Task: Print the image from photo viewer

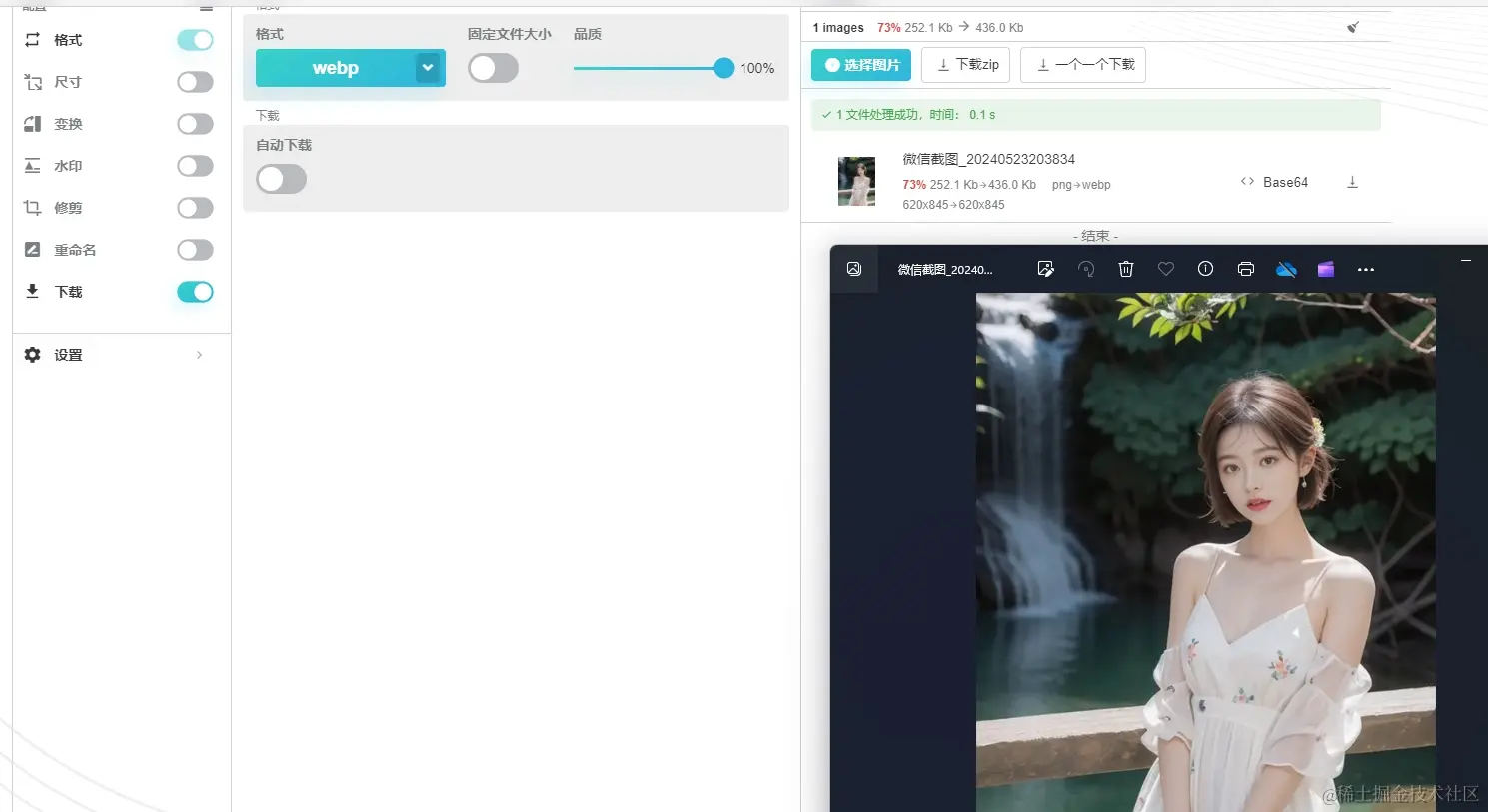Action: [1246, 269]
